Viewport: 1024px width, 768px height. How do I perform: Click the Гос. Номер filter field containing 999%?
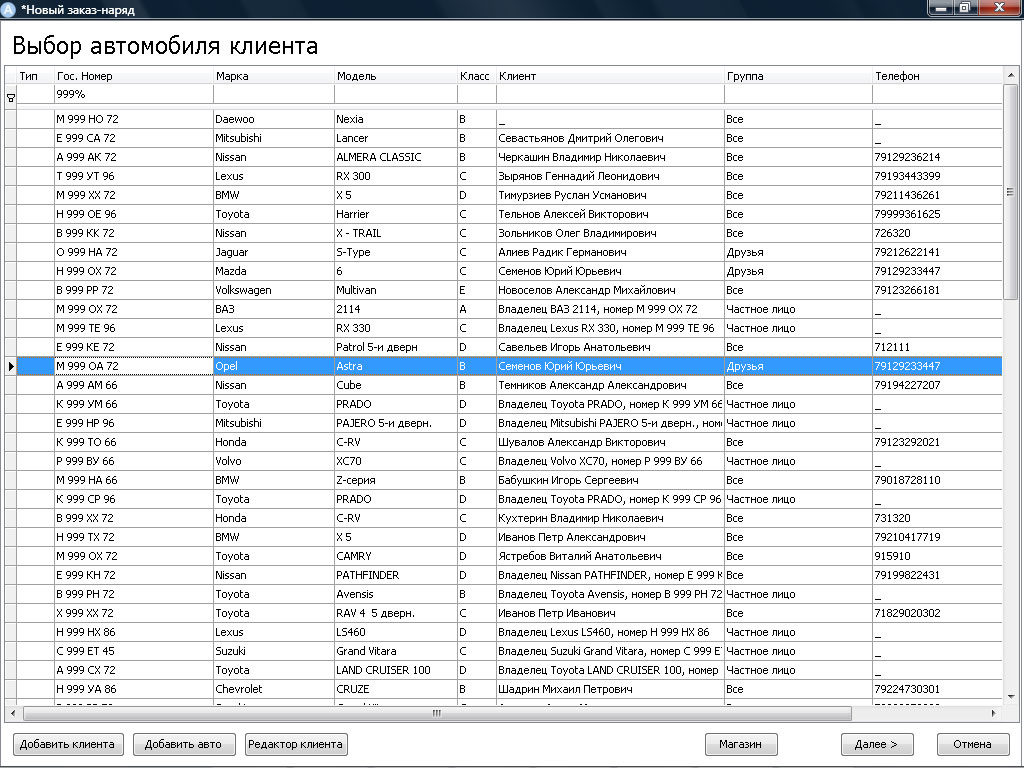click(134, 94)
